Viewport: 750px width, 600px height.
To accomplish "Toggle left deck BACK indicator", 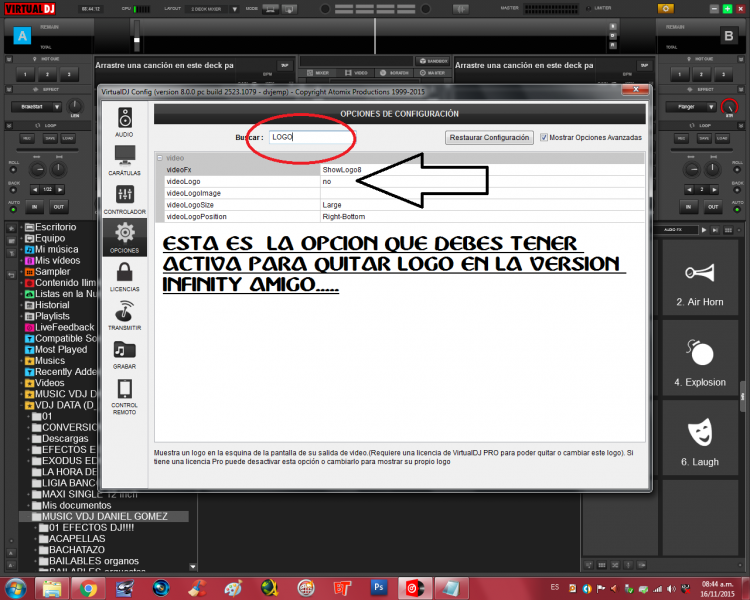I will (x=13, y=190).
